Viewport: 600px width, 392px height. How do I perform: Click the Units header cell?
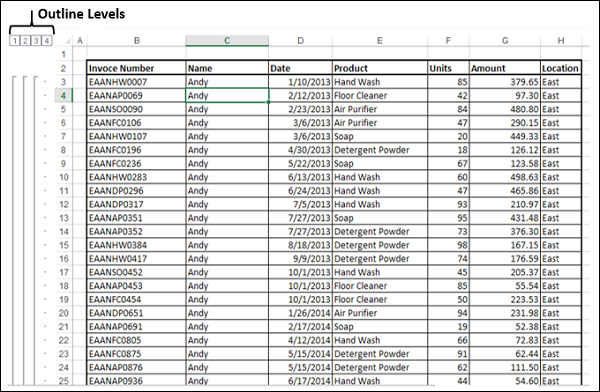[x=448, y=68]
